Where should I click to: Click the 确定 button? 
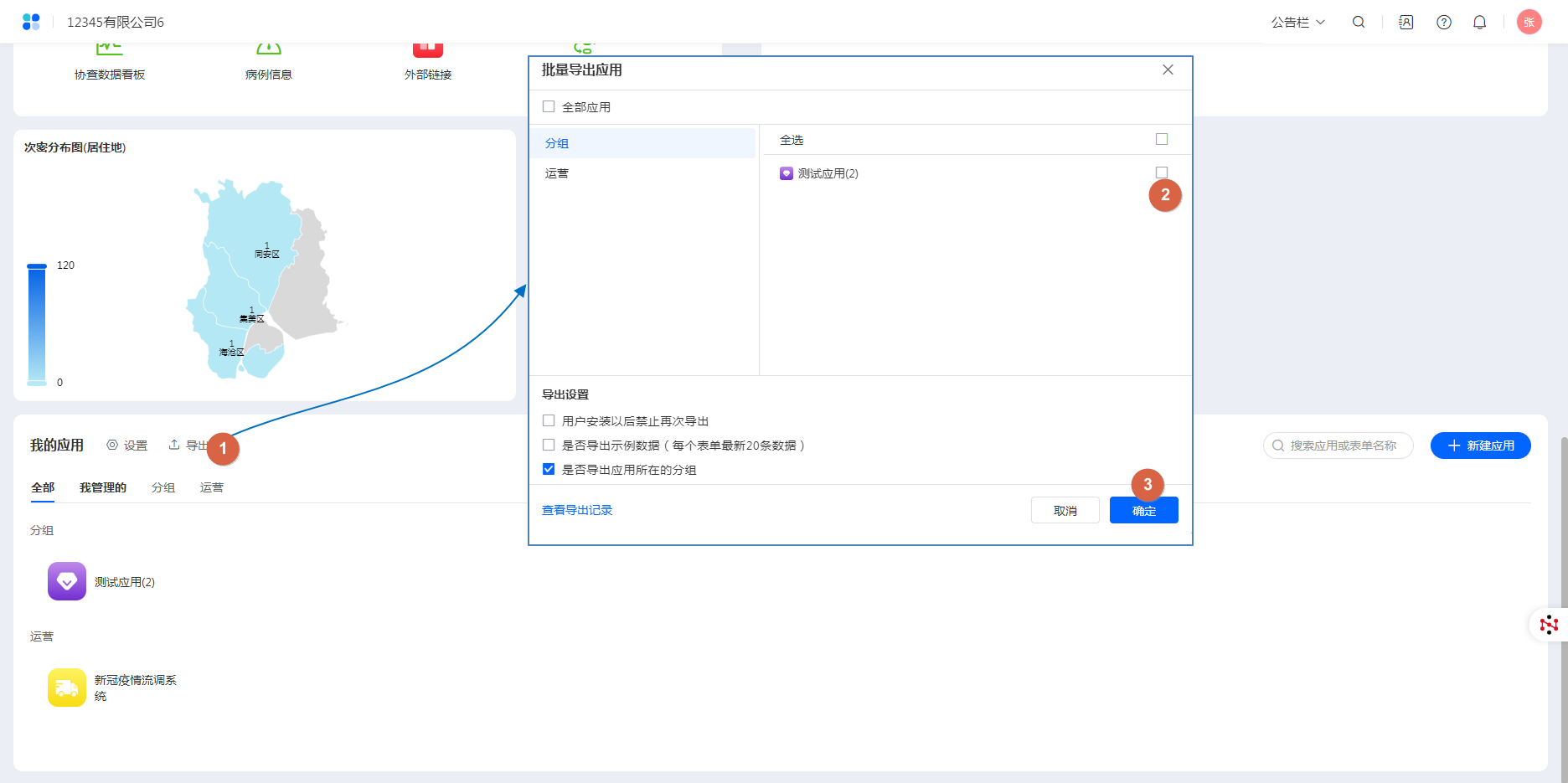[x=1143, y=510]
